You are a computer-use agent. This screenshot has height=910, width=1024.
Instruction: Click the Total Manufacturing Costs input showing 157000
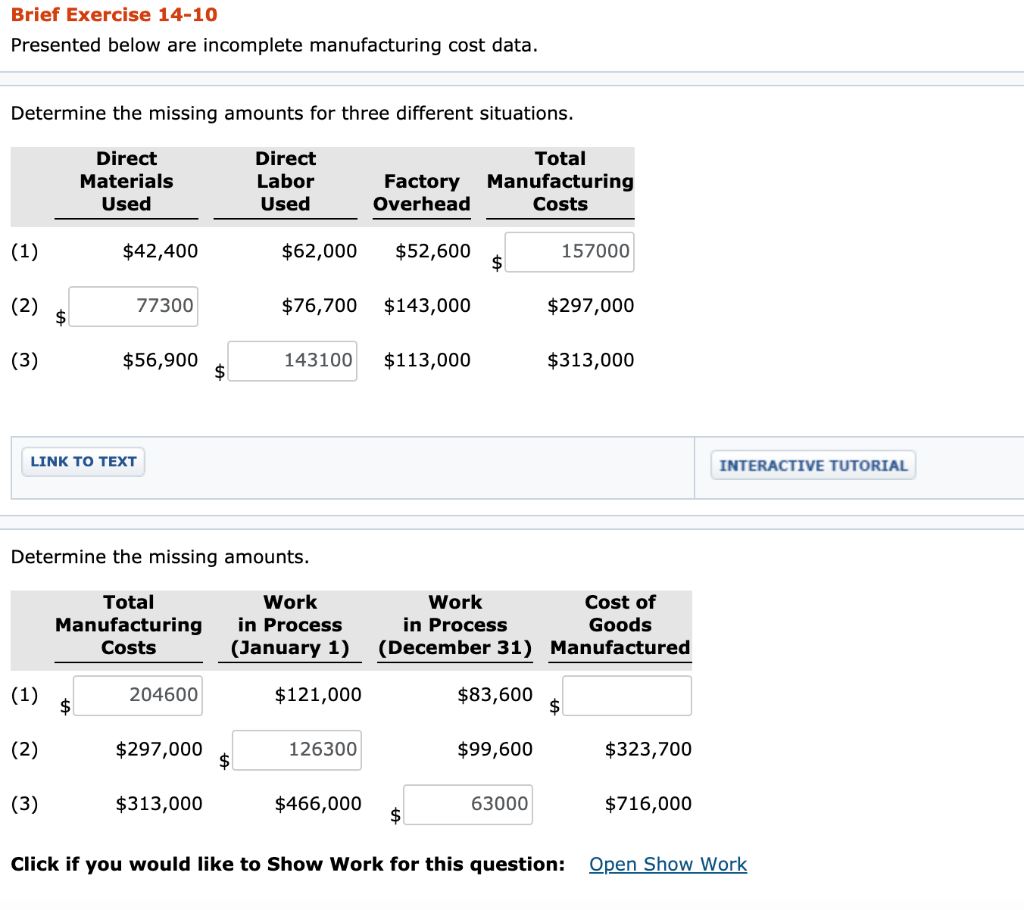pos(569,251)
